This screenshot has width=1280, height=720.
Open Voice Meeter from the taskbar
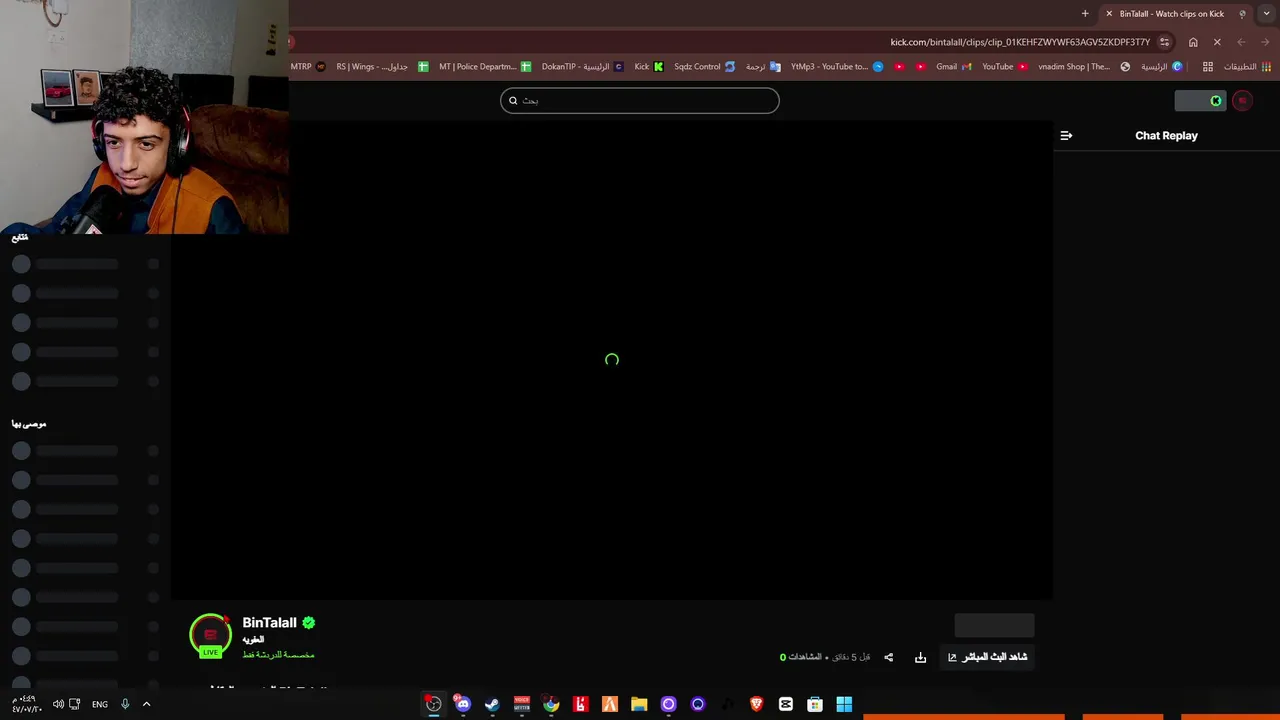click(x=521, y=704)
